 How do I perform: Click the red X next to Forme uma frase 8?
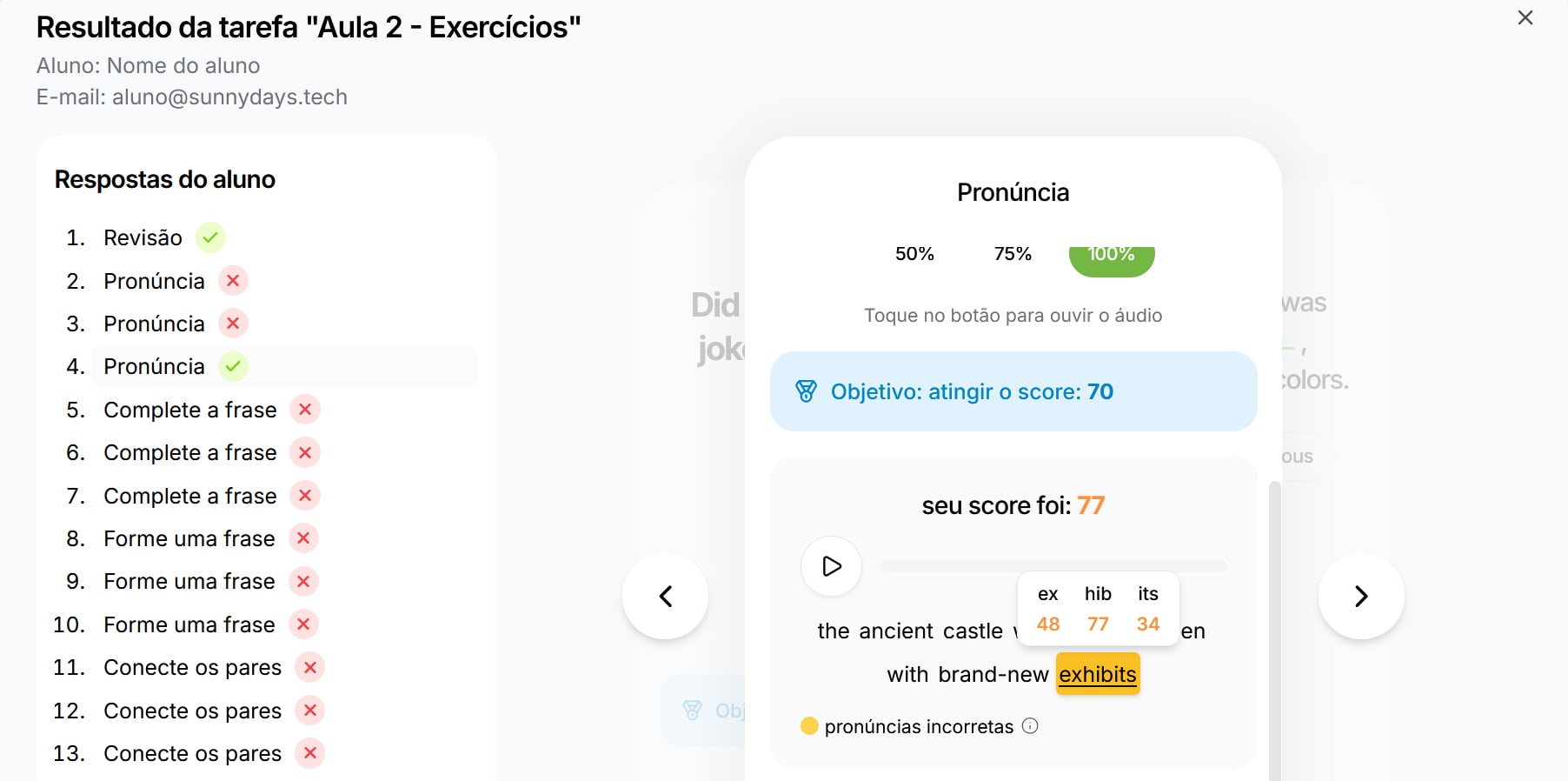303,537
